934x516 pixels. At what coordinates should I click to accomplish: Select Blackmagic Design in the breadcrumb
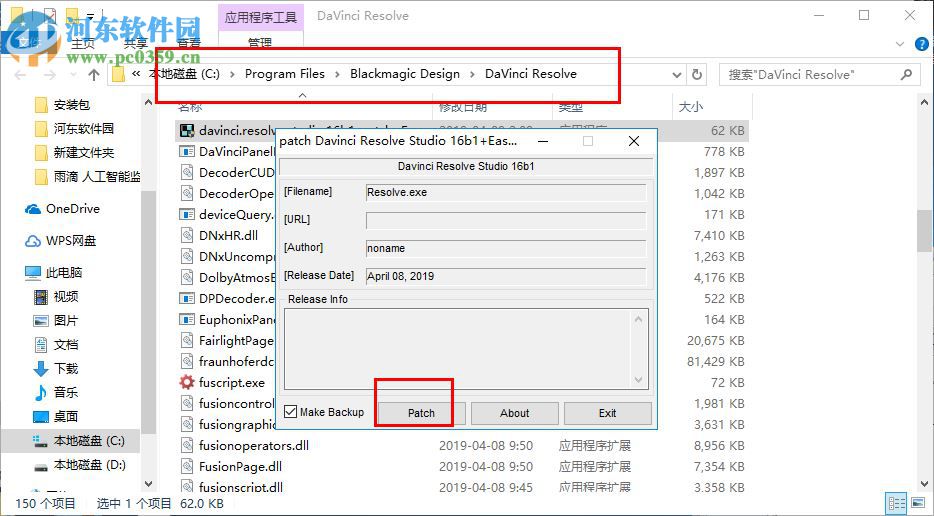coord(405,74)
